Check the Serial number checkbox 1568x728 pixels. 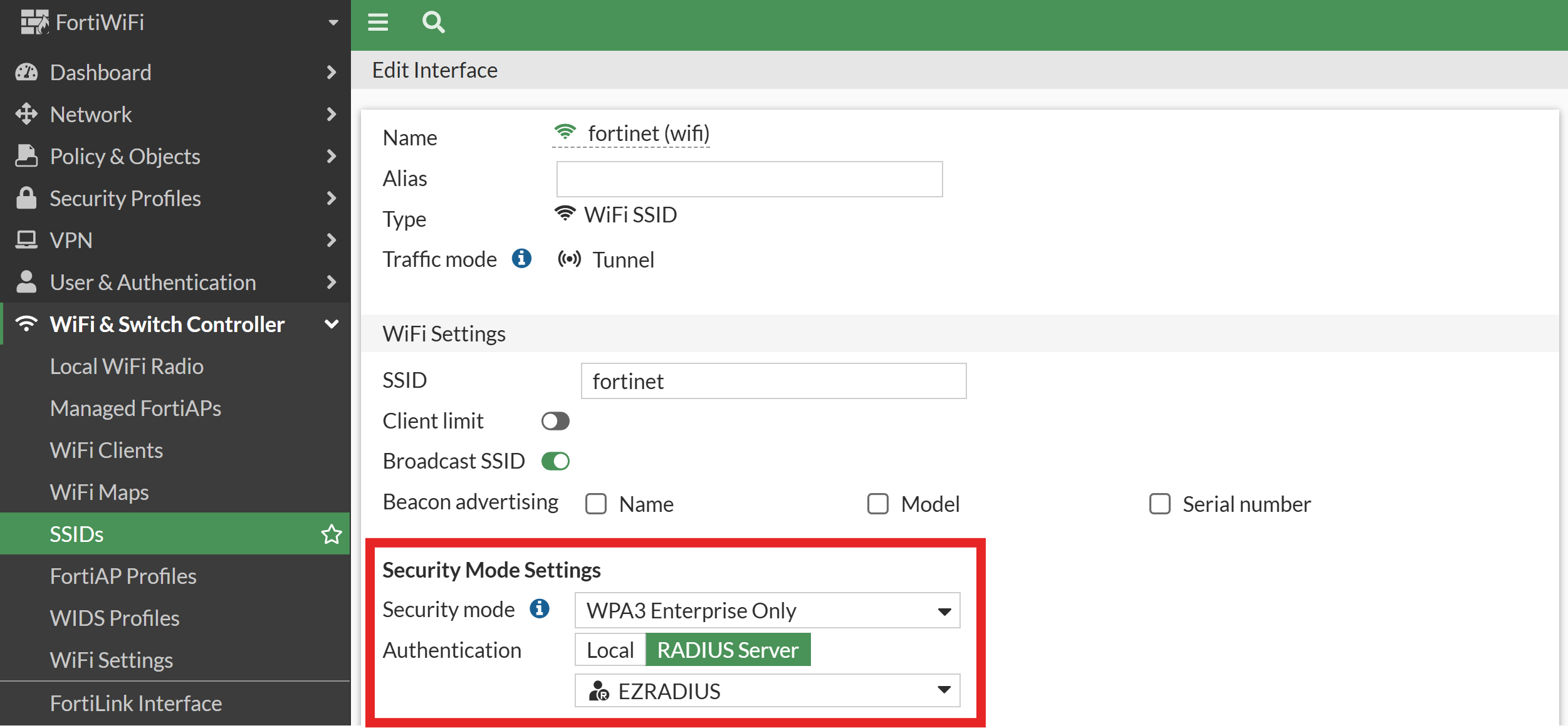1160,503
